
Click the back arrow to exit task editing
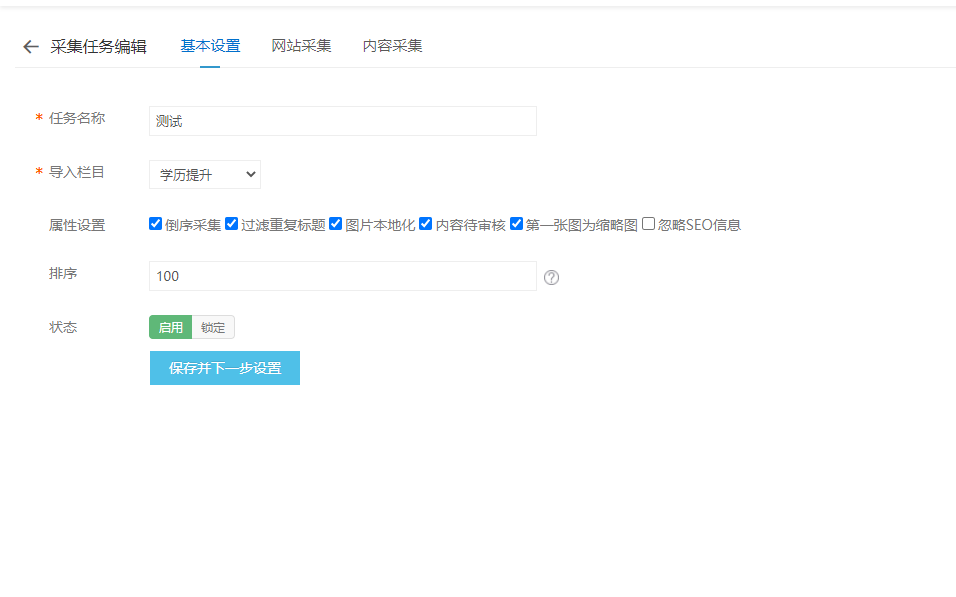29,46
